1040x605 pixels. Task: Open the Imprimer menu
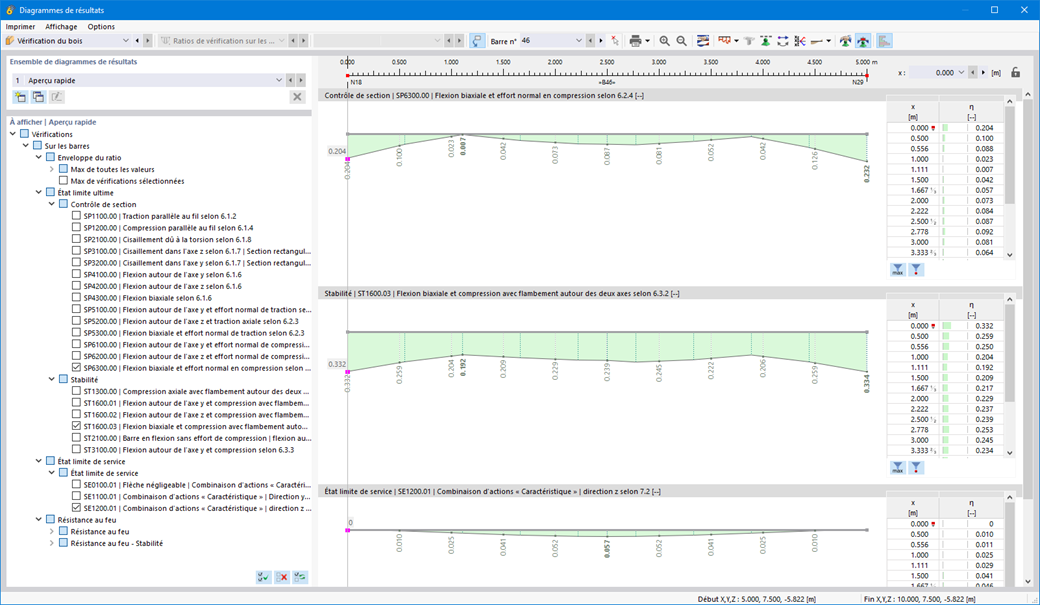[21, 27]
